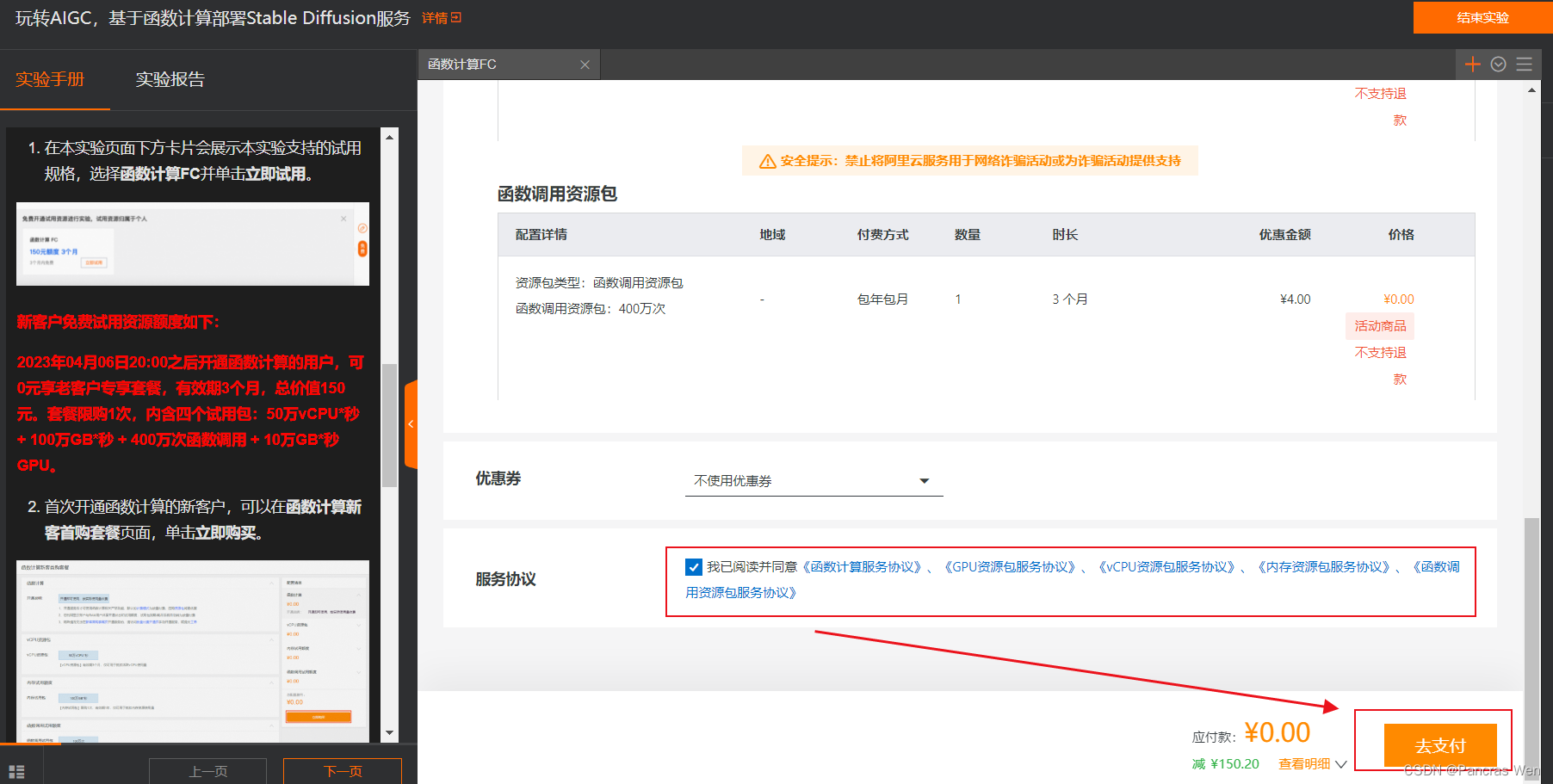Screen dimensions: 1553x784
Task: Switch to the 实验手册 tab
Action: pos(50,79)
